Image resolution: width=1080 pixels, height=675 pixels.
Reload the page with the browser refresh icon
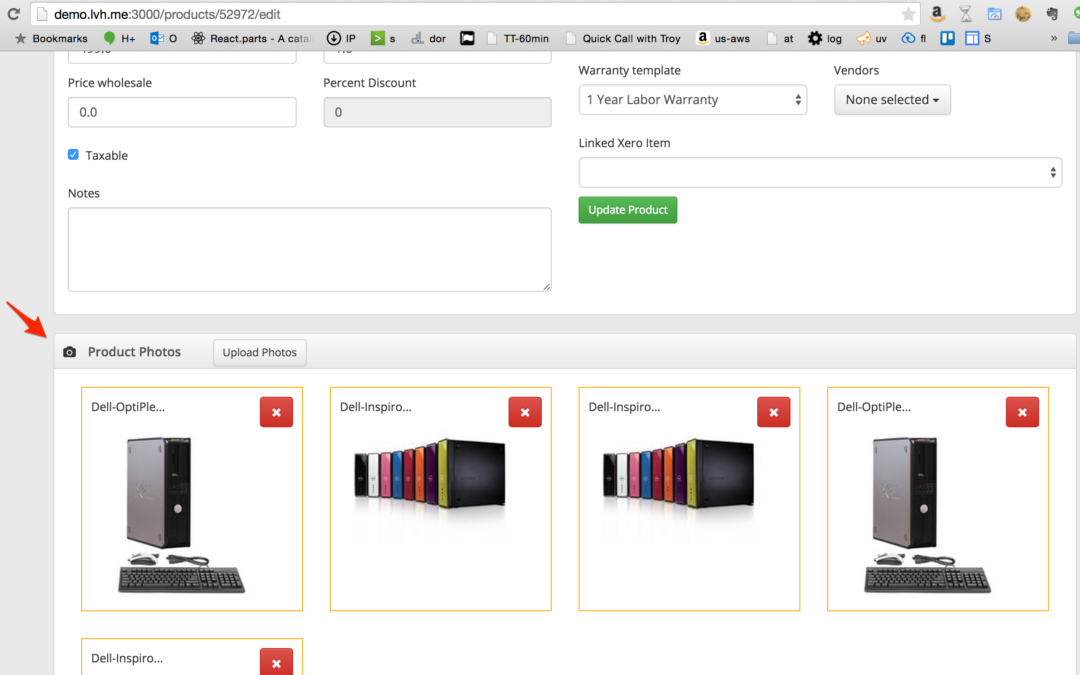[x=13, y=14]
